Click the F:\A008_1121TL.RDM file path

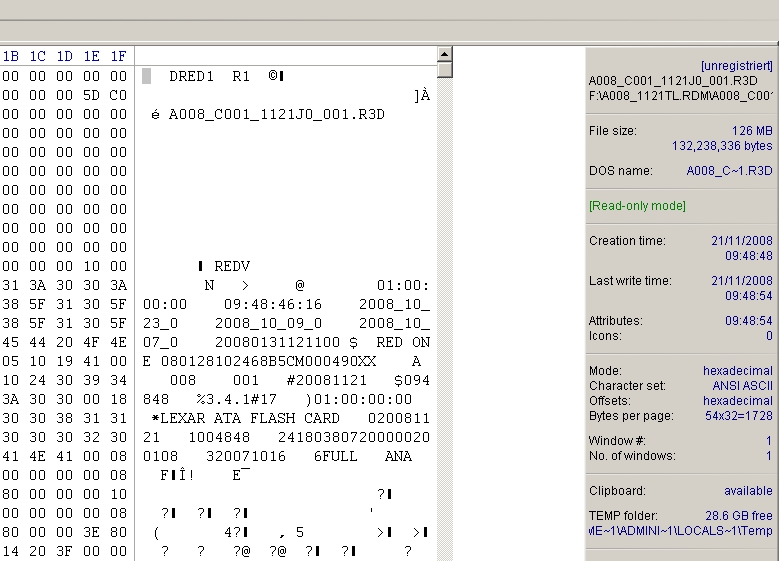click(681, 95)
